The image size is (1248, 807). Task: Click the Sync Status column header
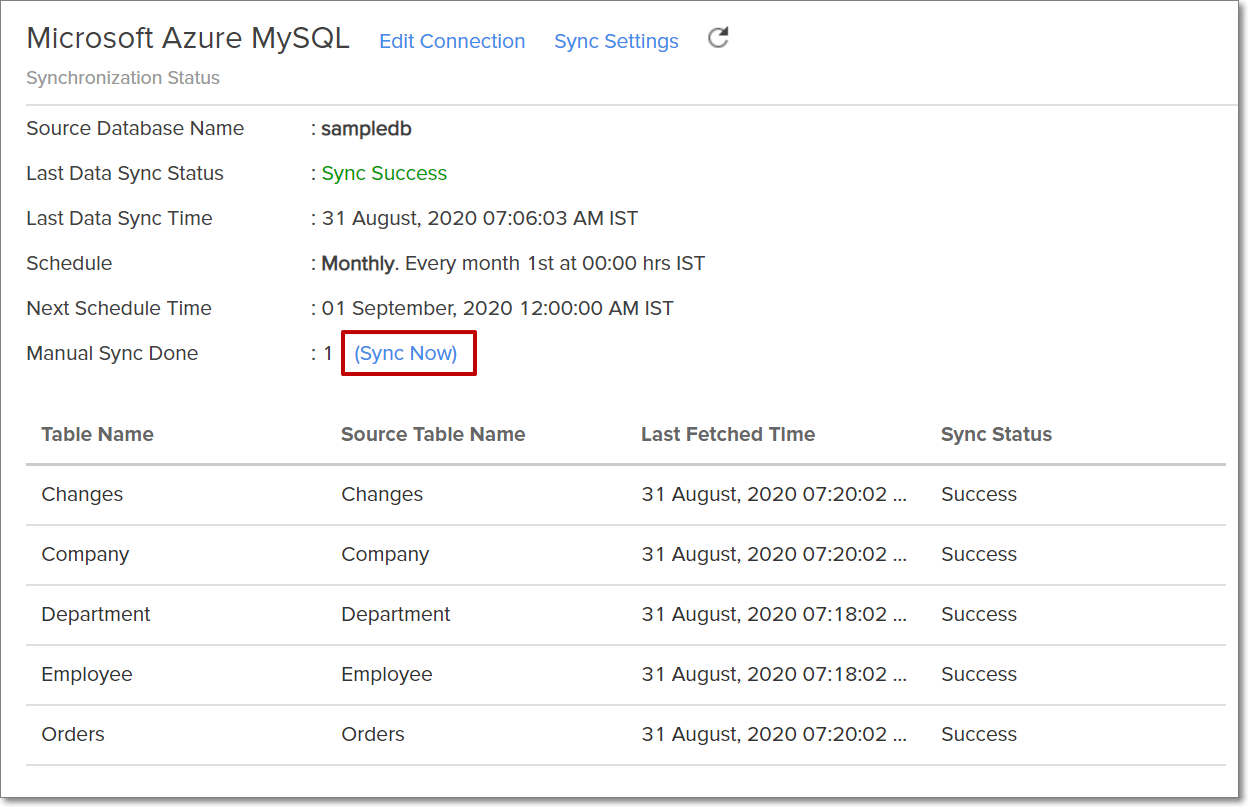(996, 434)
